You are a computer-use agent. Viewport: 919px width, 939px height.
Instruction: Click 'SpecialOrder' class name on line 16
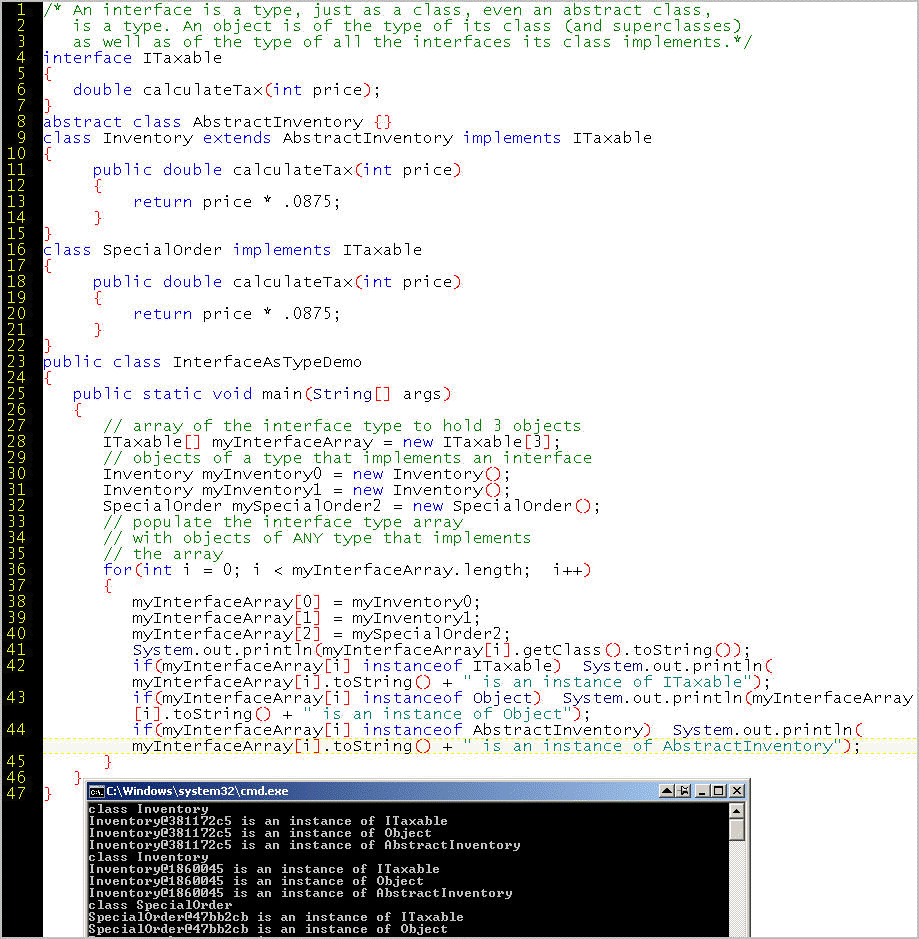[162, 250]
